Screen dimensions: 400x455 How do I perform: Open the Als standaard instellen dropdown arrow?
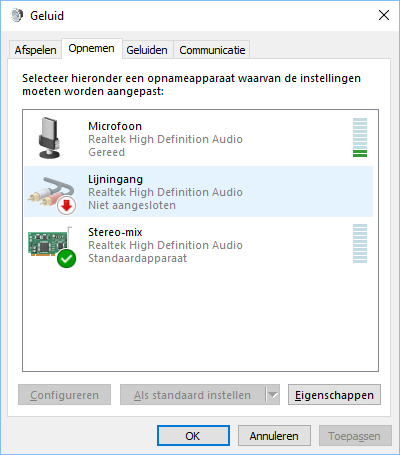(273, 395)
